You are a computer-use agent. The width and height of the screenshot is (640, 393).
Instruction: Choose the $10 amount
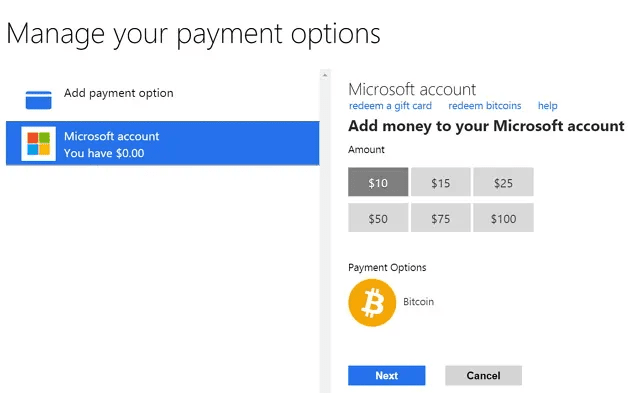pyautogui.click(x=378, y=182)
